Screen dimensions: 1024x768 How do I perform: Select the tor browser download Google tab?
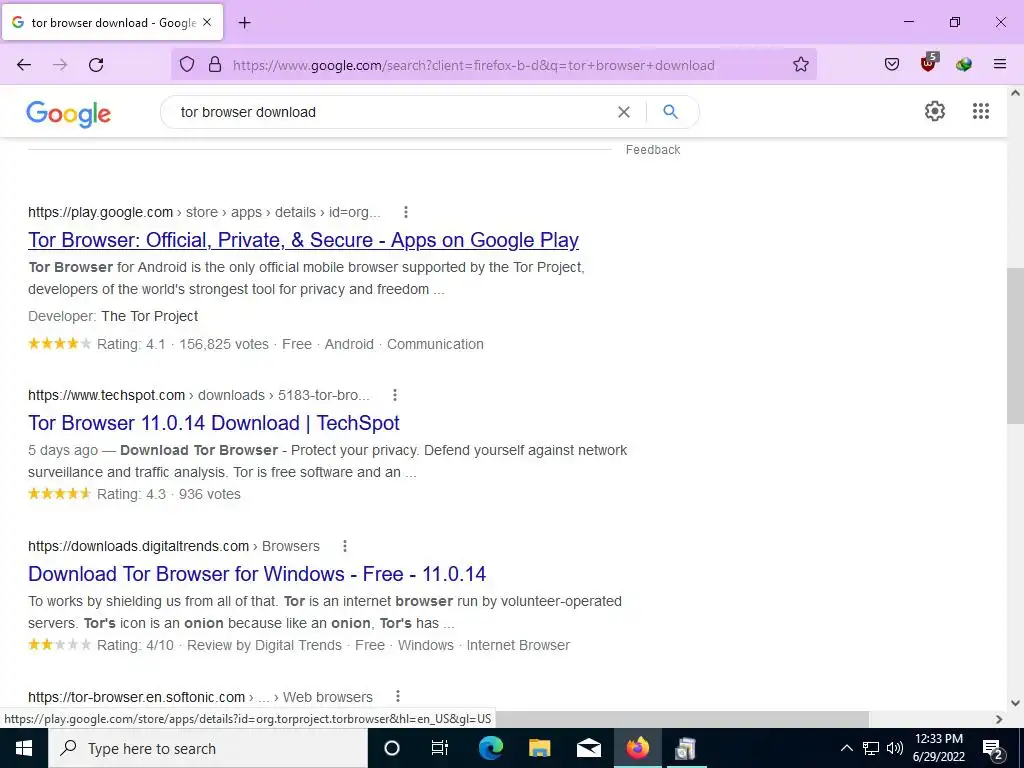coord(113,23)
